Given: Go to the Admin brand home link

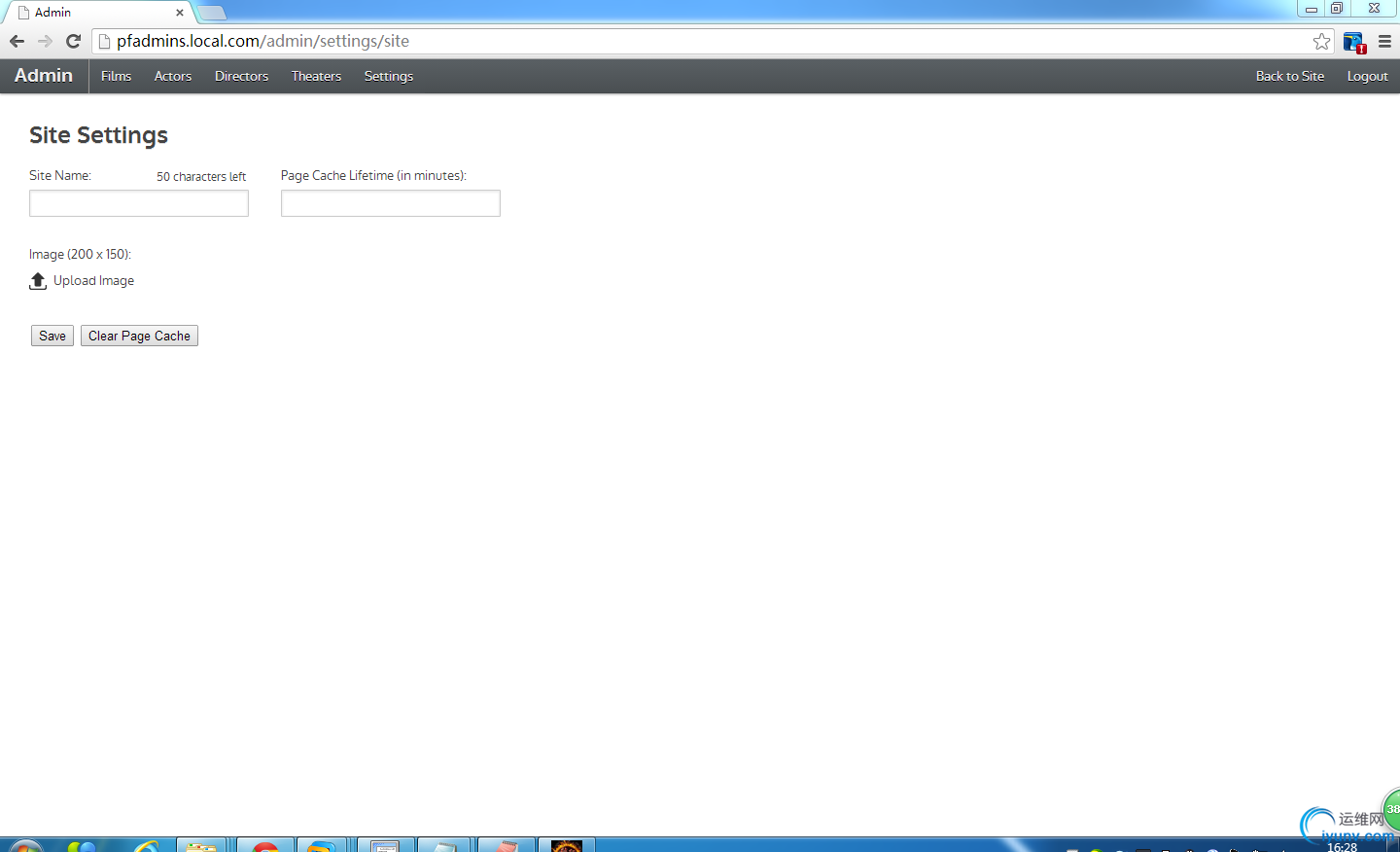Looking at the screenshot, I should coord(44,76).
